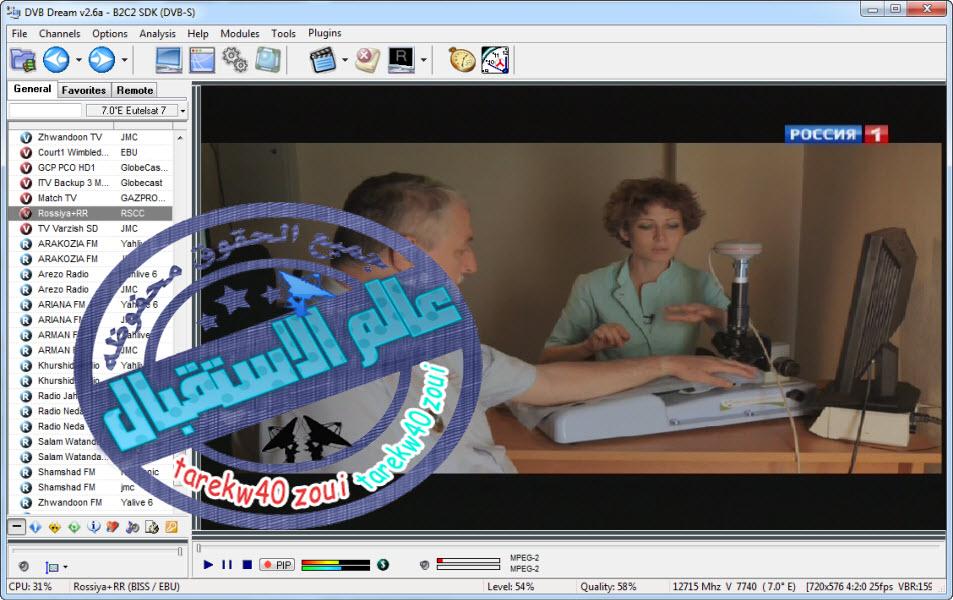The width and height of the screenshot is (953, 600).
Task: Click the gray shield icon beside MPEG-2 bars
Action: [424, 565]
